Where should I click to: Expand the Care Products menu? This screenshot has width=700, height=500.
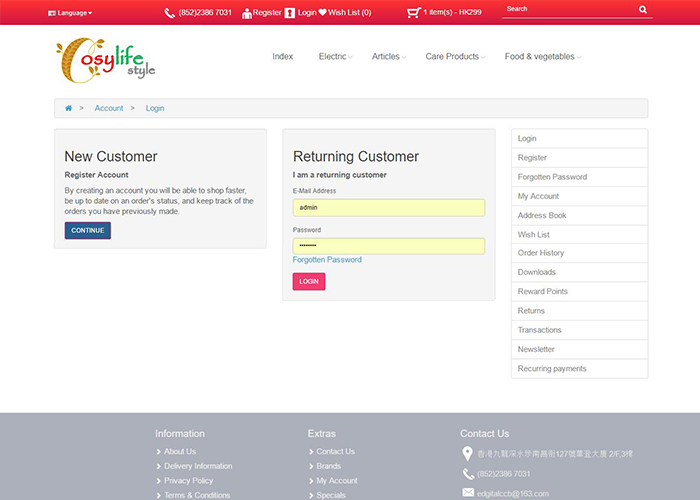[x=455, y=57]
